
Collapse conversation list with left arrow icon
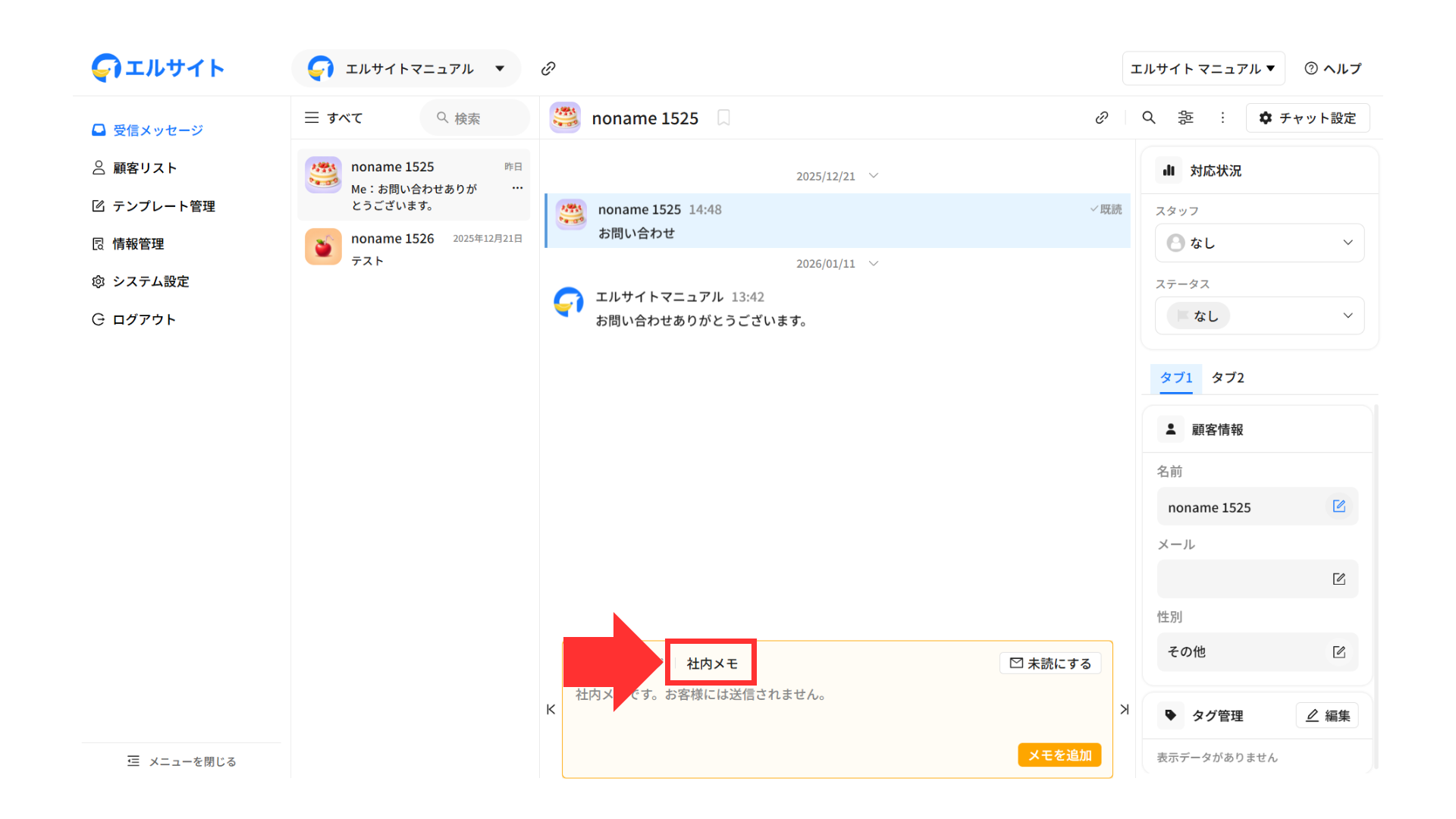pyautogui.click(x=551, y=710)
